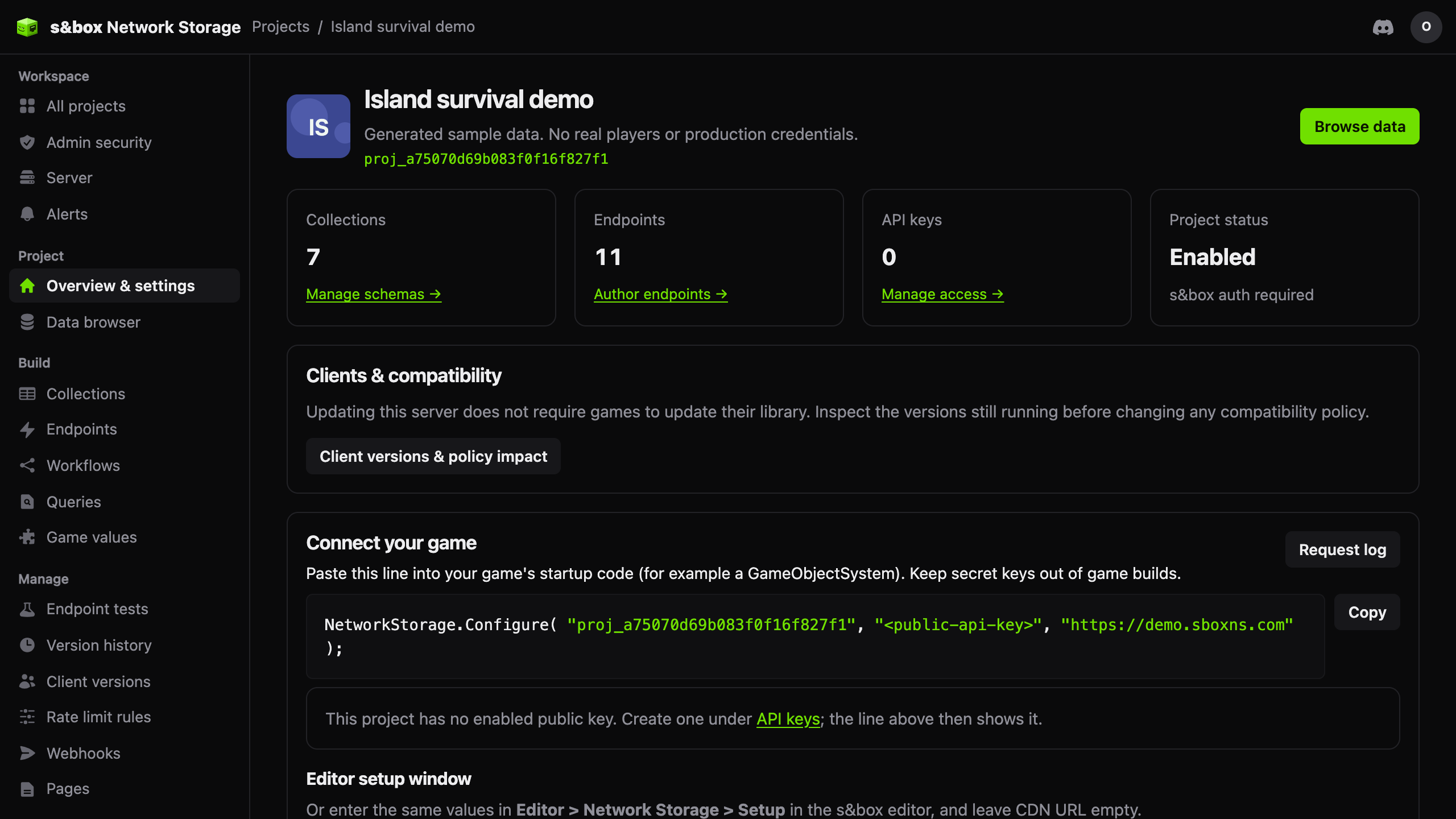This screenshot has width=1456, height=819.
Task: Select Game values in Build menu
Action: click(125, 537)
